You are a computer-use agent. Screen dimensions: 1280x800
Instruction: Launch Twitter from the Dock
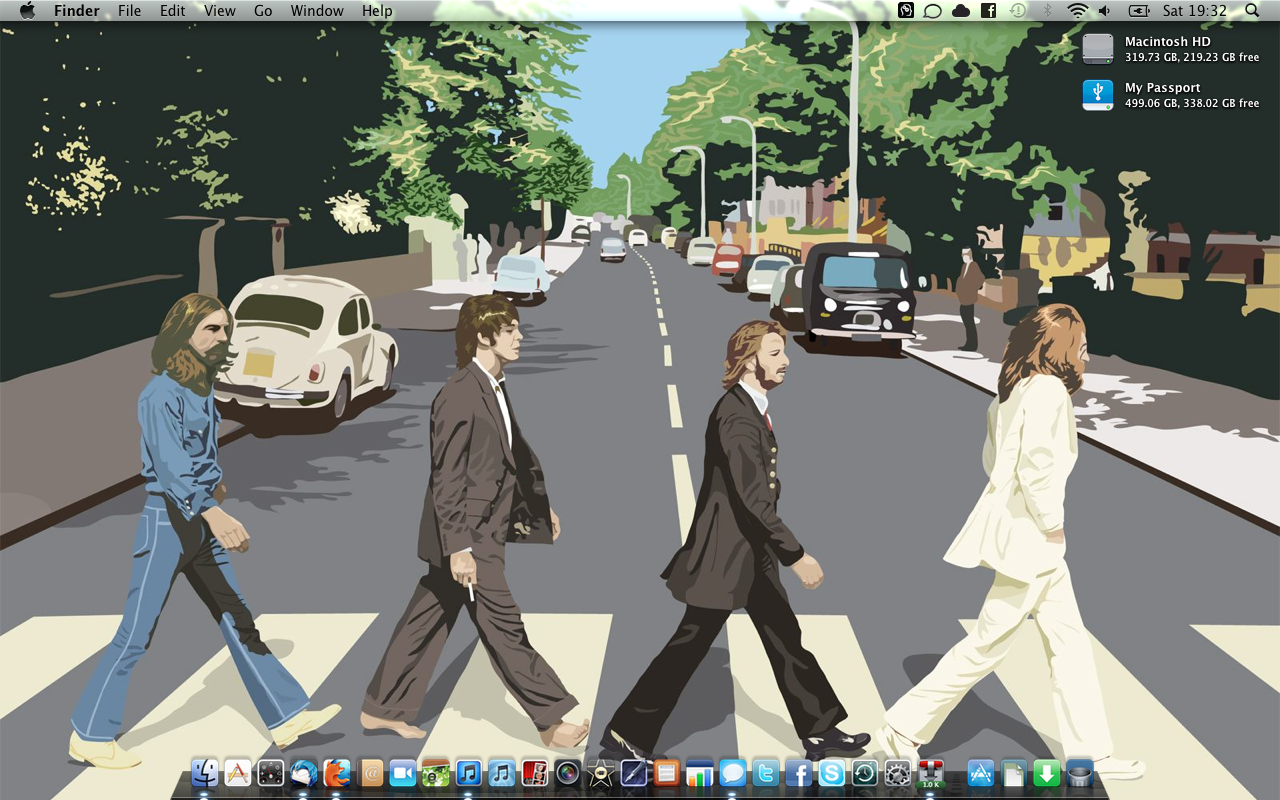(766, 772)
